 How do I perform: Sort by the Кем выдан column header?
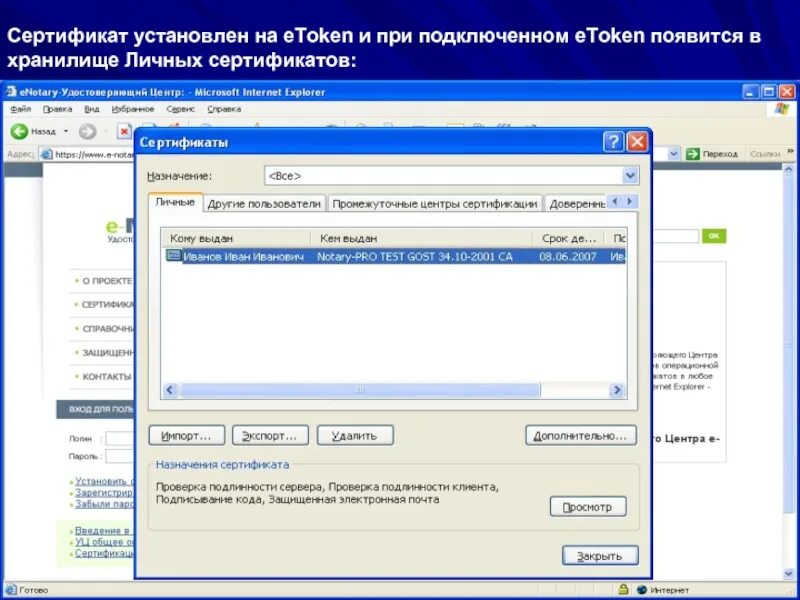click(421, 238)
